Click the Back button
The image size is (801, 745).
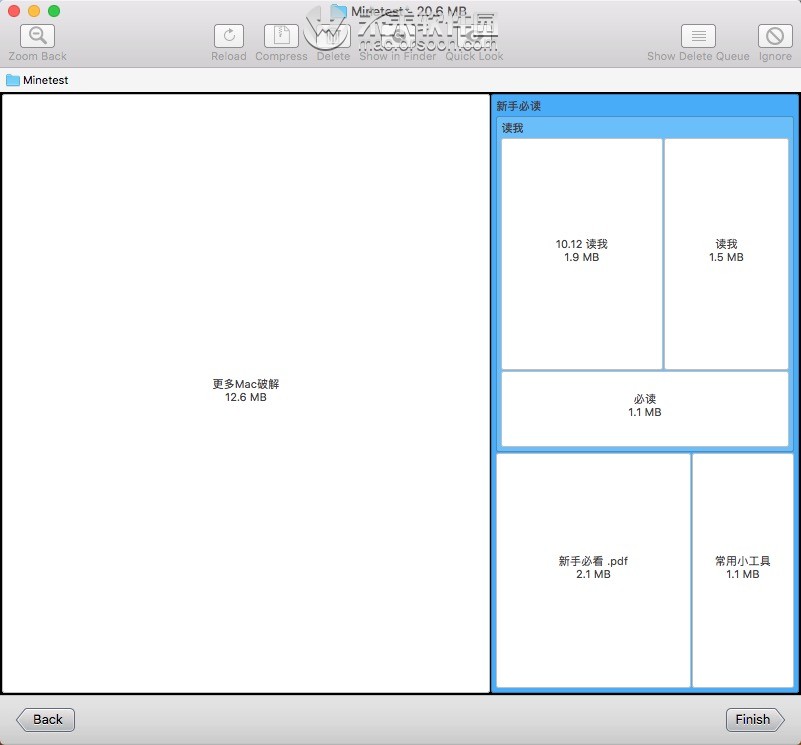point(44,719)
